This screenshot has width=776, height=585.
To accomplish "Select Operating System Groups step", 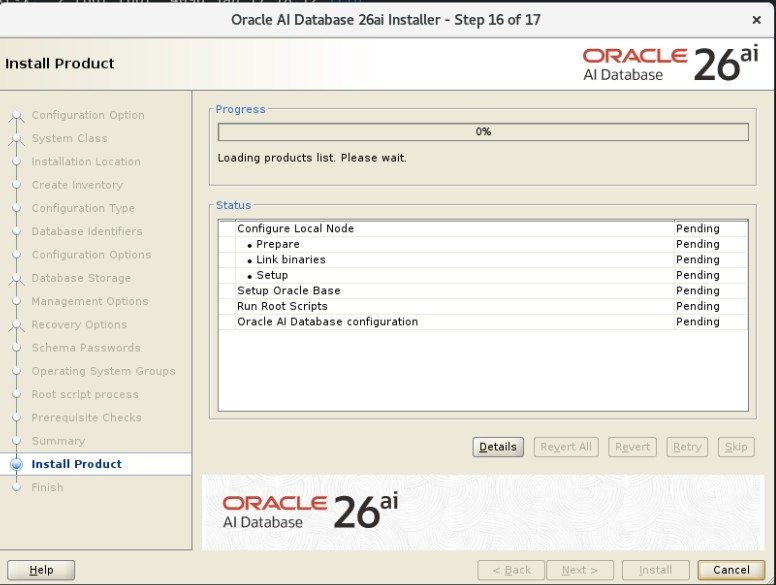I will [x=103, y=371].
